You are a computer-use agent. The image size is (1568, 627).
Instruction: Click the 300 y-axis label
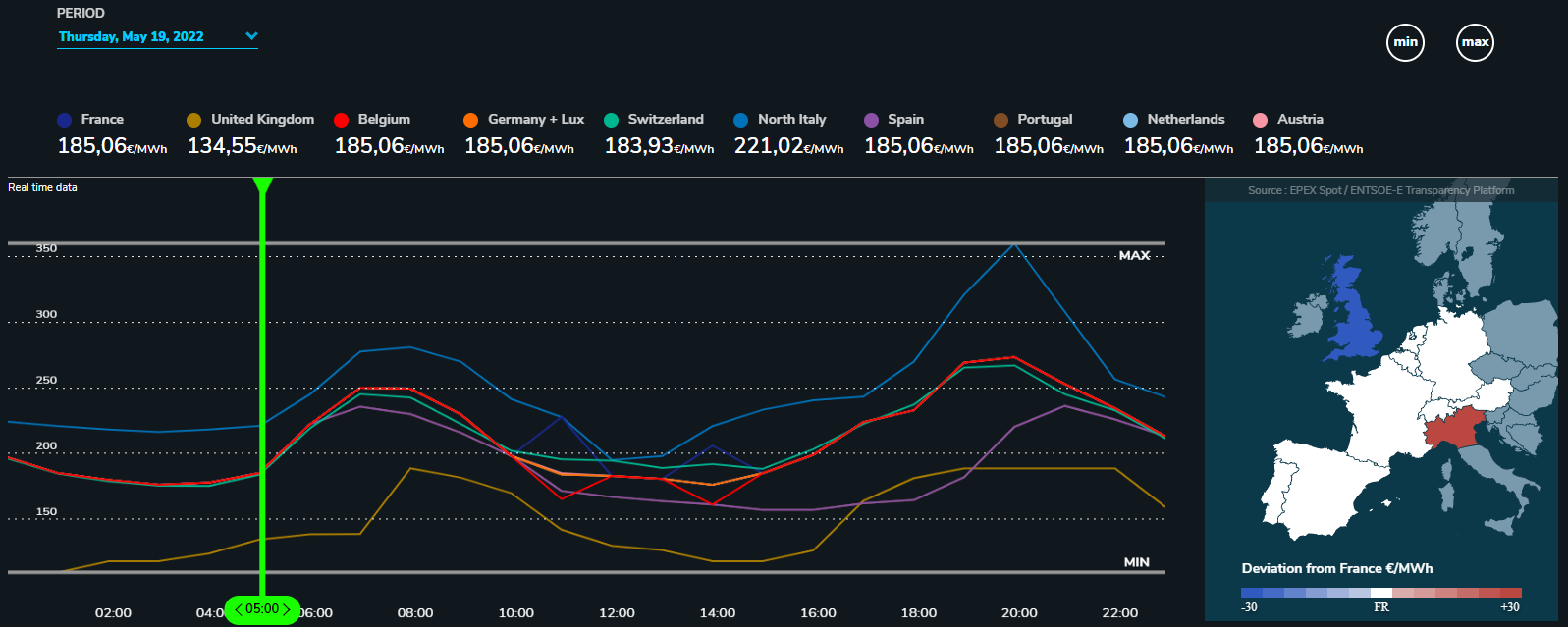(46, 314)
